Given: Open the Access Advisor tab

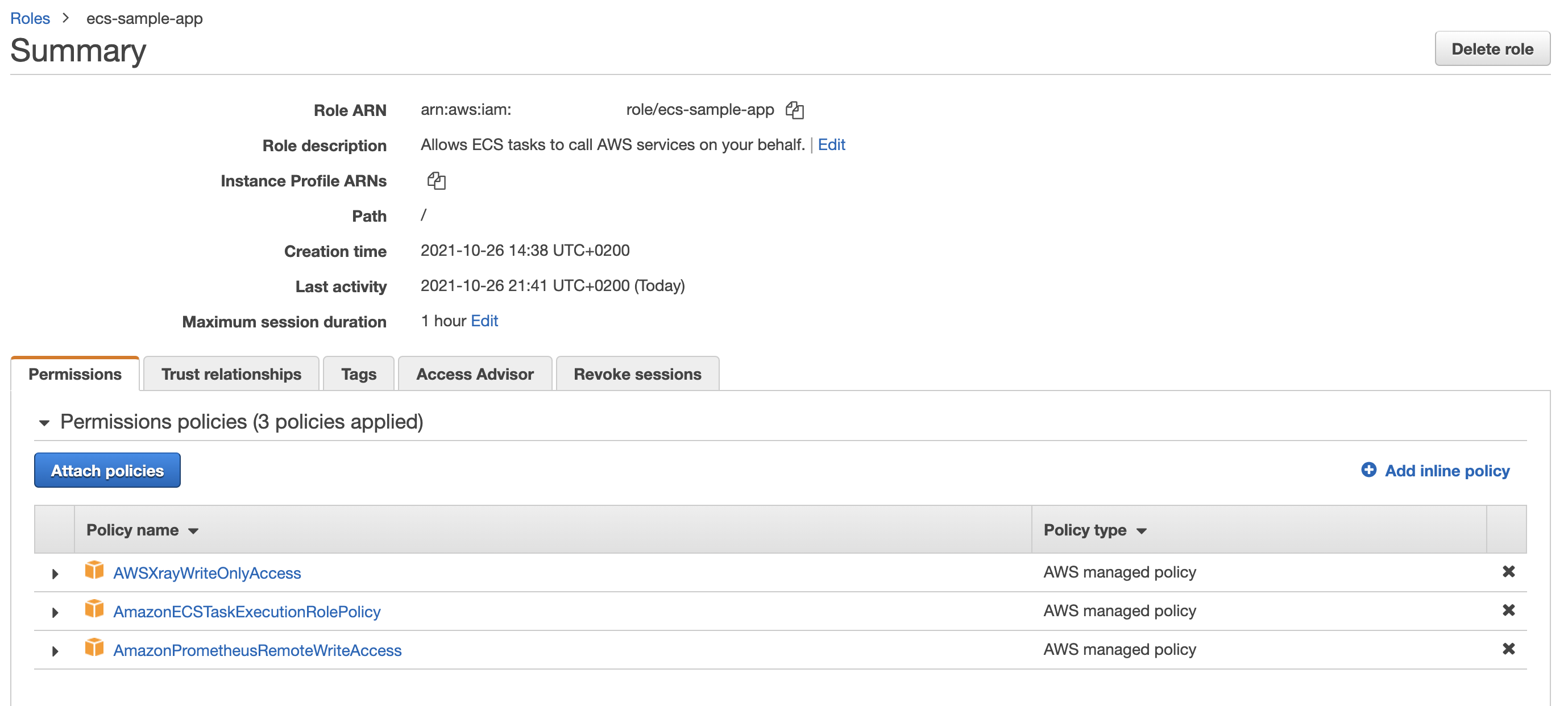Looking at the screenshot, I should [x=475, y=373].
